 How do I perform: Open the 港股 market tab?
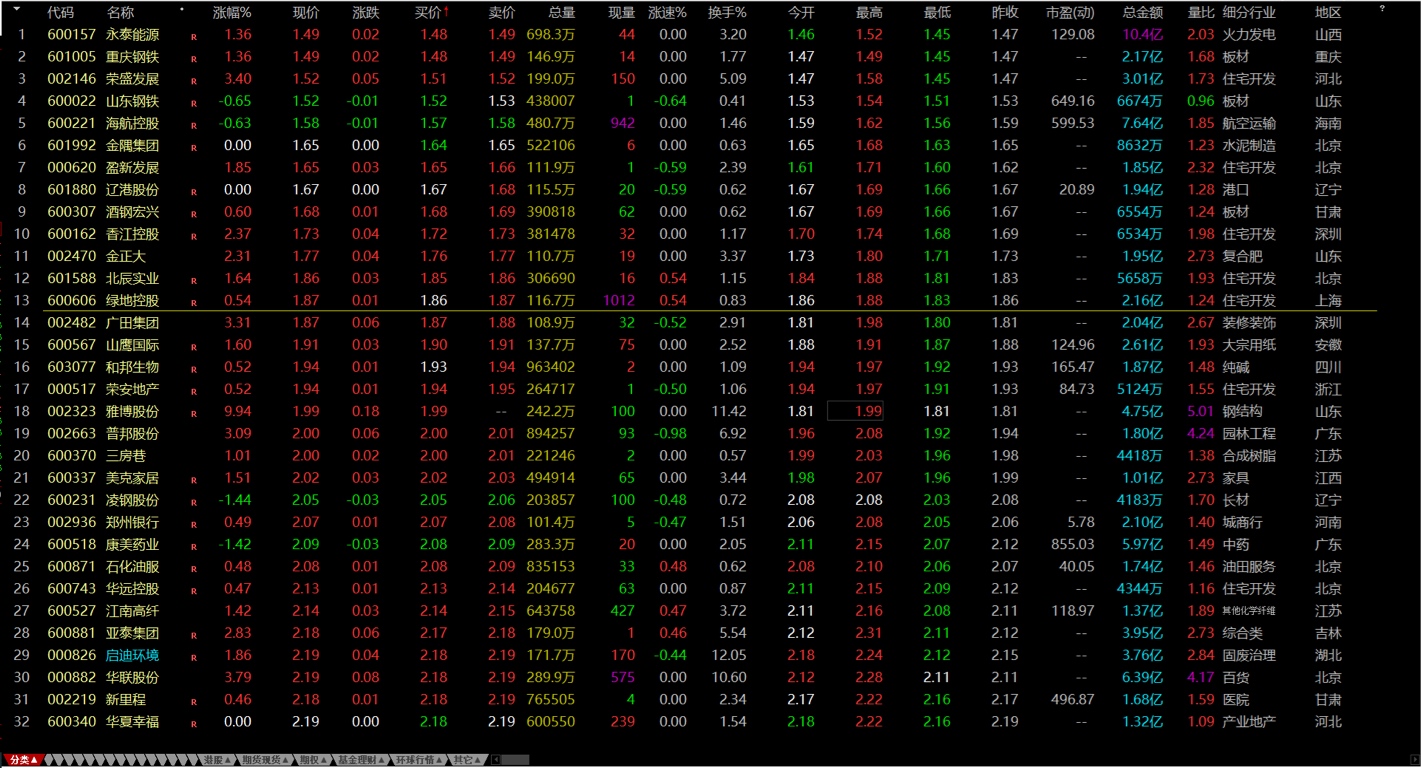pos(217,760)
